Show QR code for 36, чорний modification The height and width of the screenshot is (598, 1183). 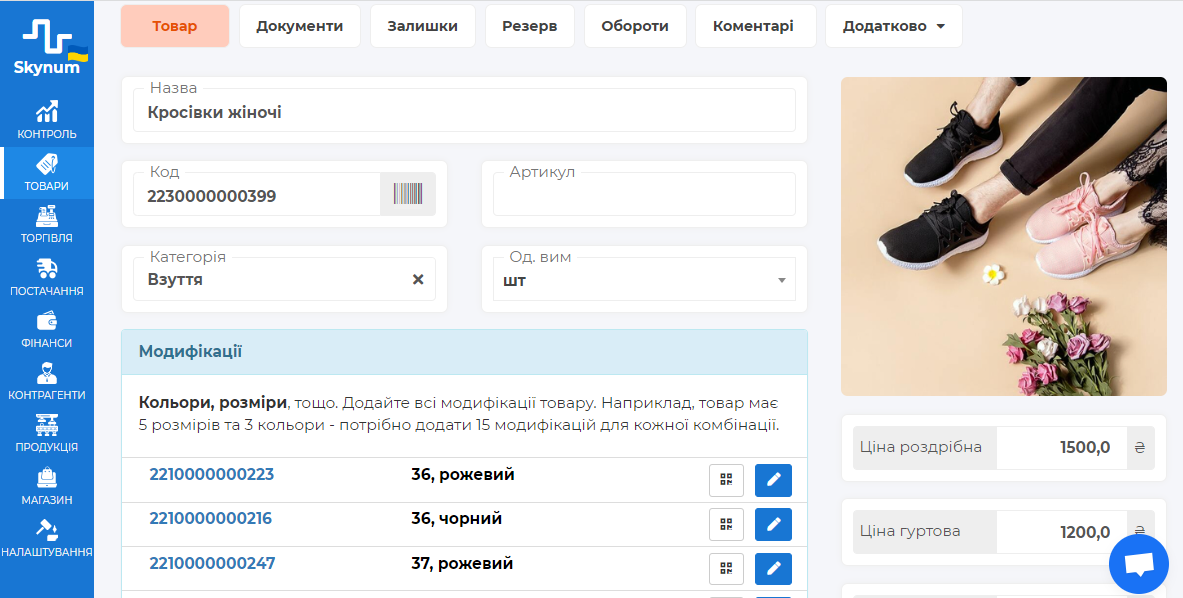[727, 525]
